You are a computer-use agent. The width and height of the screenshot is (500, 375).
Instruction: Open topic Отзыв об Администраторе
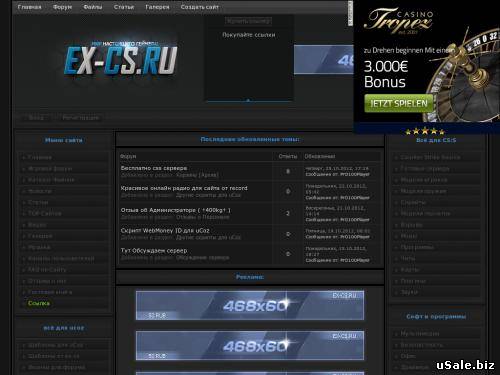point(176,210)
